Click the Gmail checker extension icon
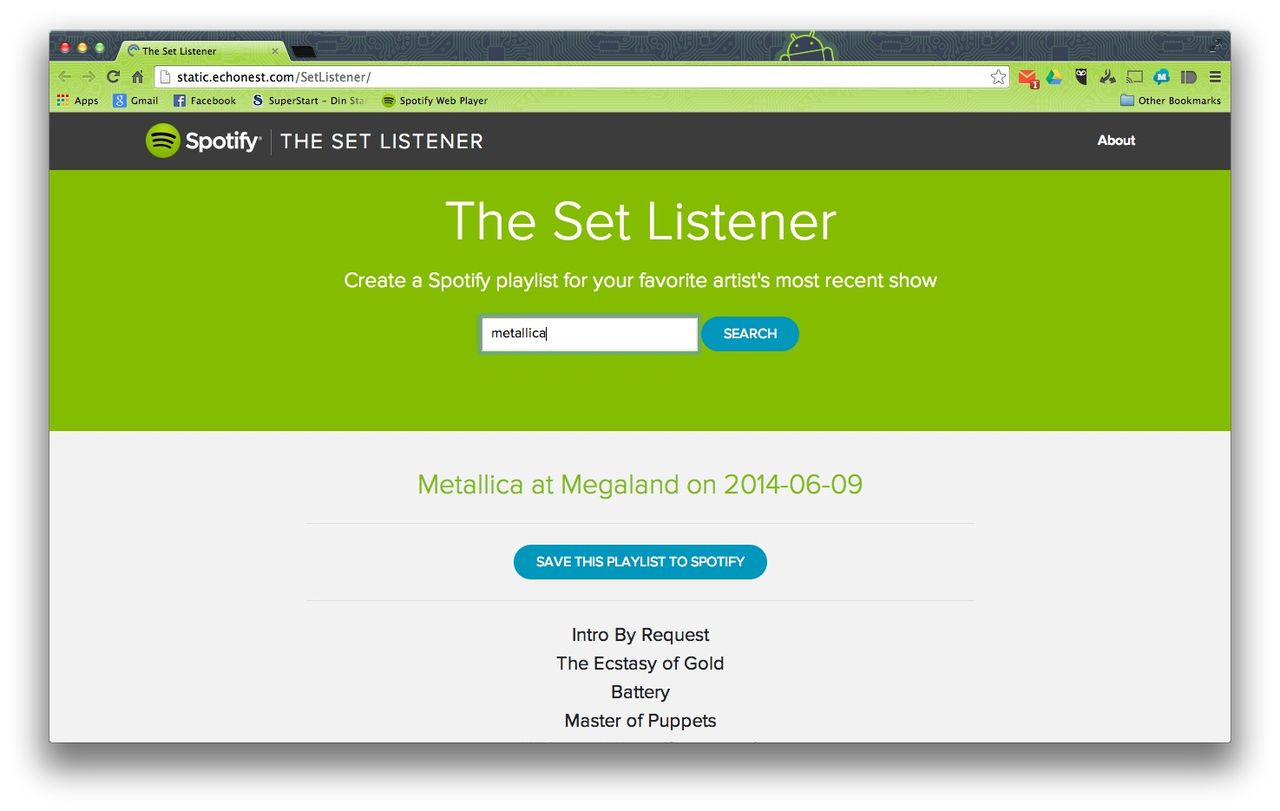1280x811 pixels. 1028,77
